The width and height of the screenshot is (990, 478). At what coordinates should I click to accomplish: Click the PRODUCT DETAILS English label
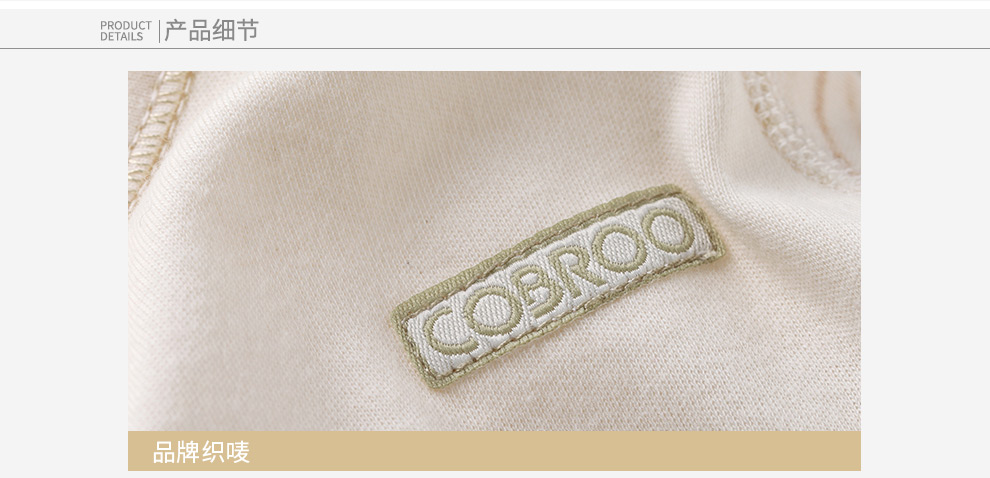click(x=126, y=31)
